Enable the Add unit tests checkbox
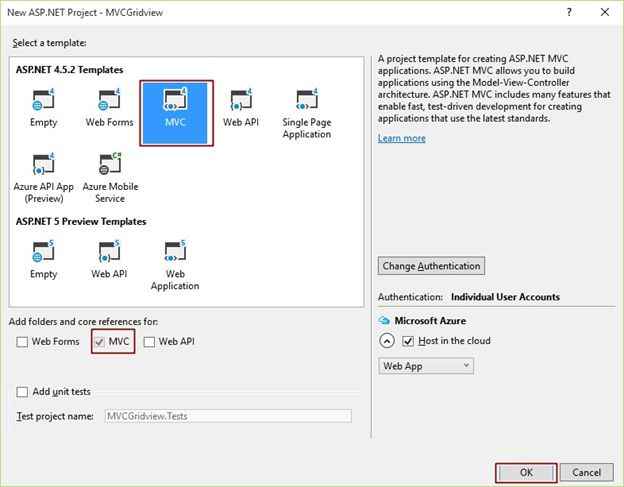 pos(22,392)
